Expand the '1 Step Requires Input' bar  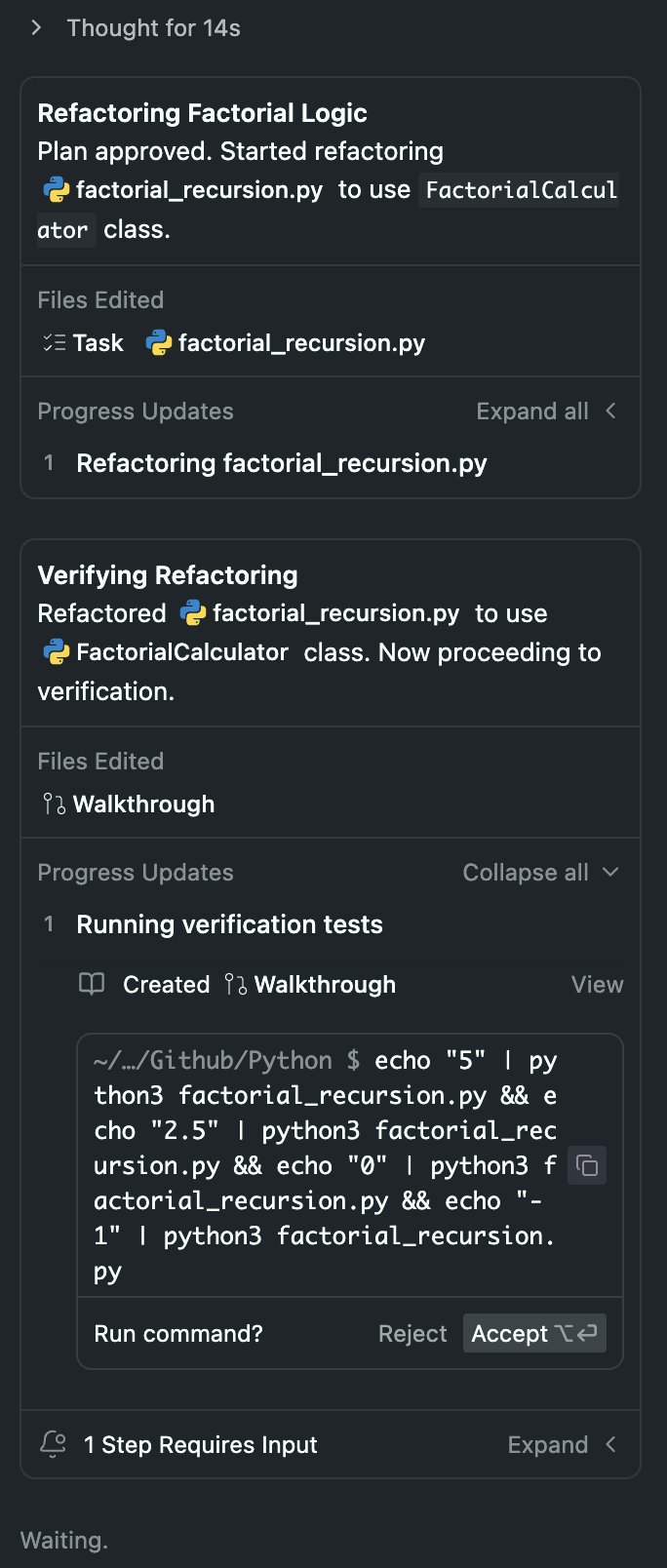(x=331, y=1444)
